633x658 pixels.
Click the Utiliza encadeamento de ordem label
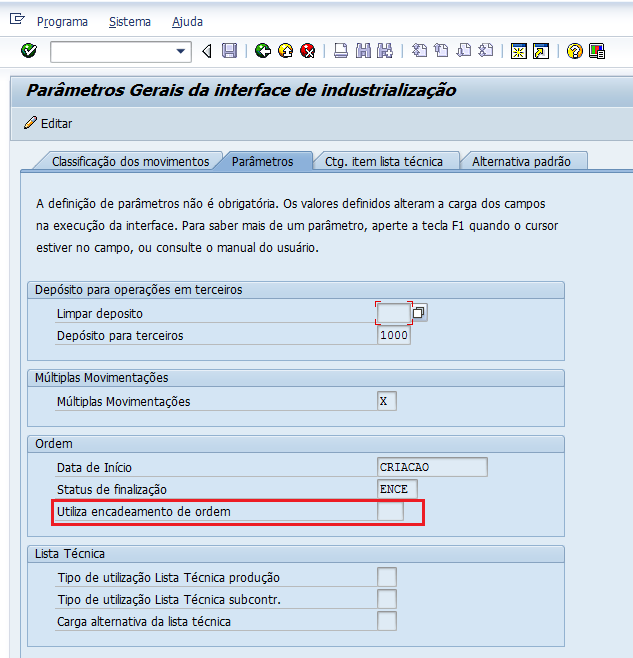[x=144, y=512]
